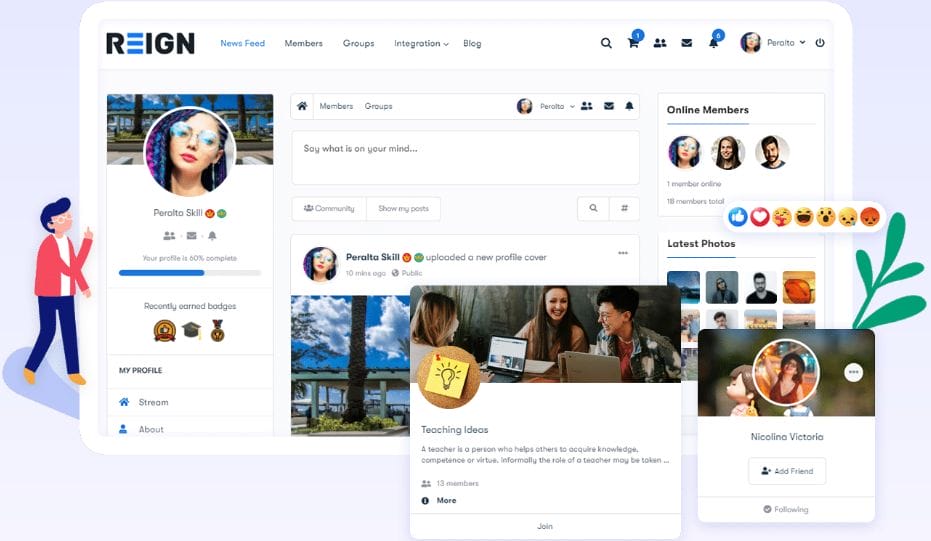Image resolution: width=931 pixels, height=541 pixels.
Task: Open the Integration dropdown menu
Action: (421, 43)
